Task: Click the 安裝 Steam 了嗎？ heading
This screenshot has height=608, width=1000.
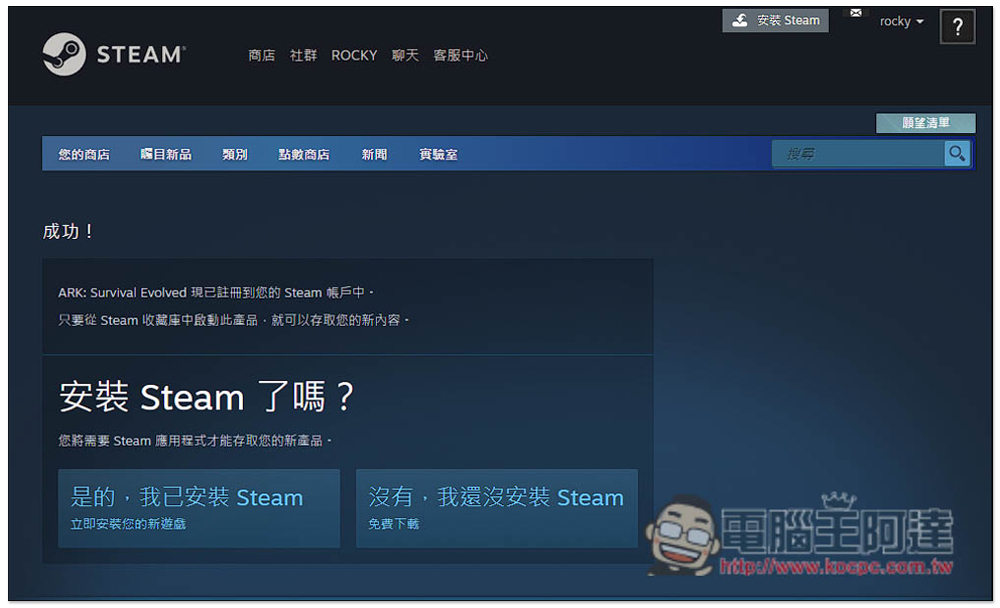Action: 206,397
